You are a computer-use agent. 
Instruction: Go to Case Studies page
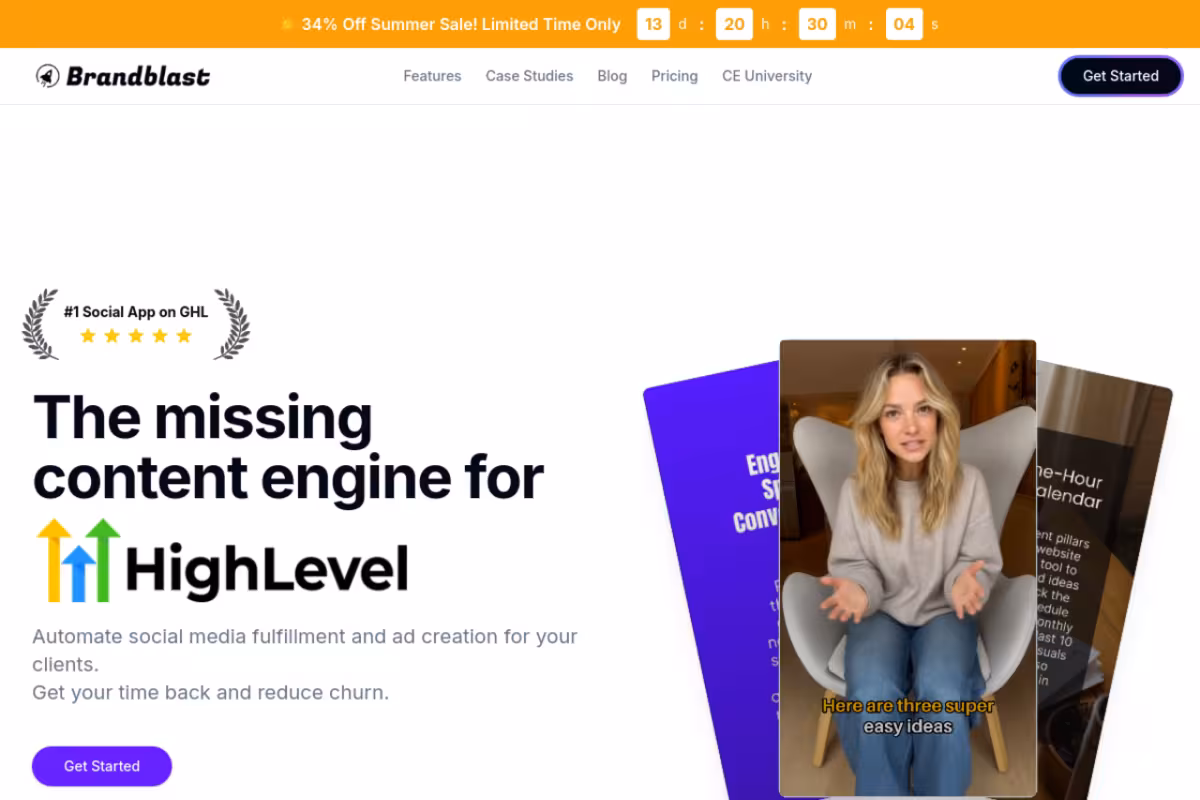(529, 76)
